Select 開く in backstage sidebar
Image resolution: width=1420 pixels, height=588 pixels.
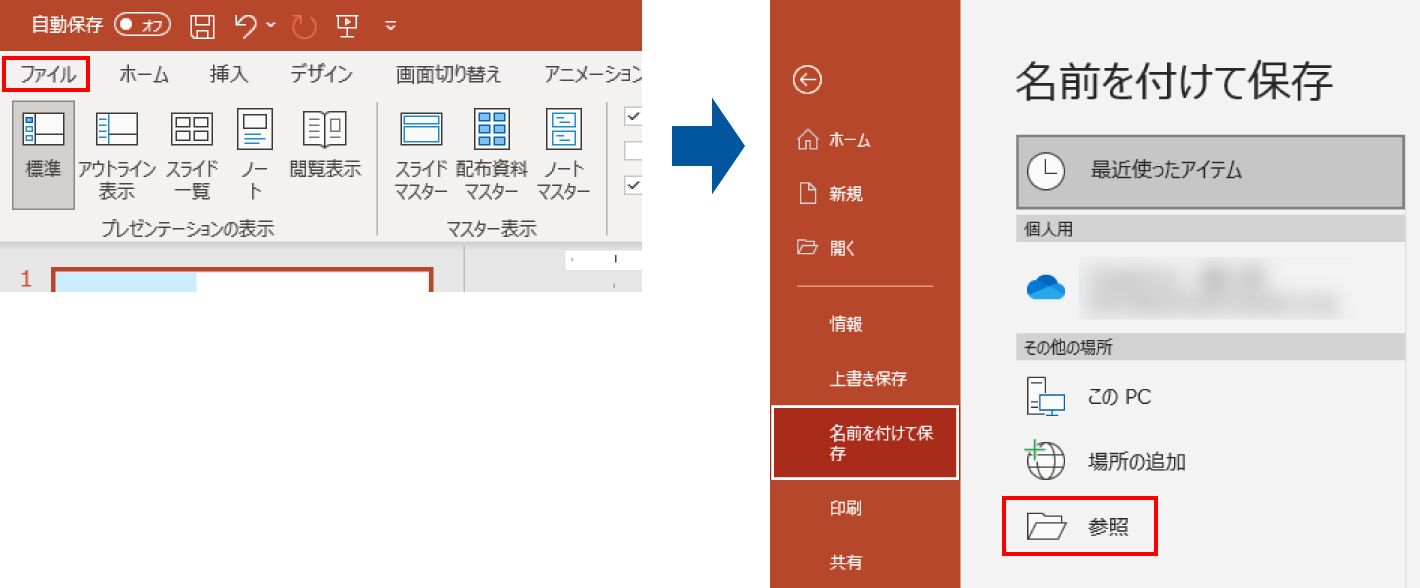(x=826, y=248)
